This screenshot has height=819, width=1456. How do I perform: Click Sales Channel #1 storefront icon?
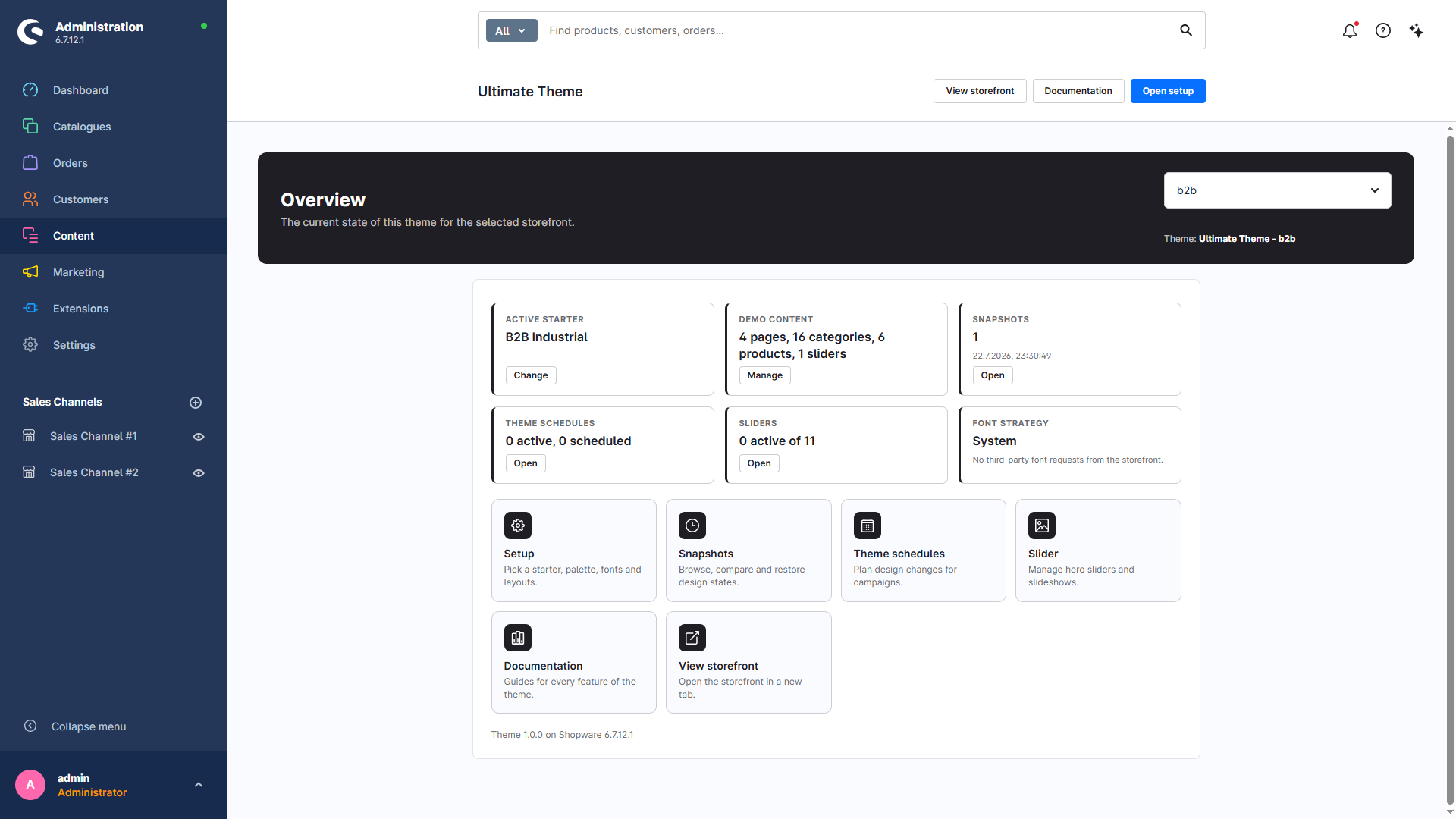[29, 436]
